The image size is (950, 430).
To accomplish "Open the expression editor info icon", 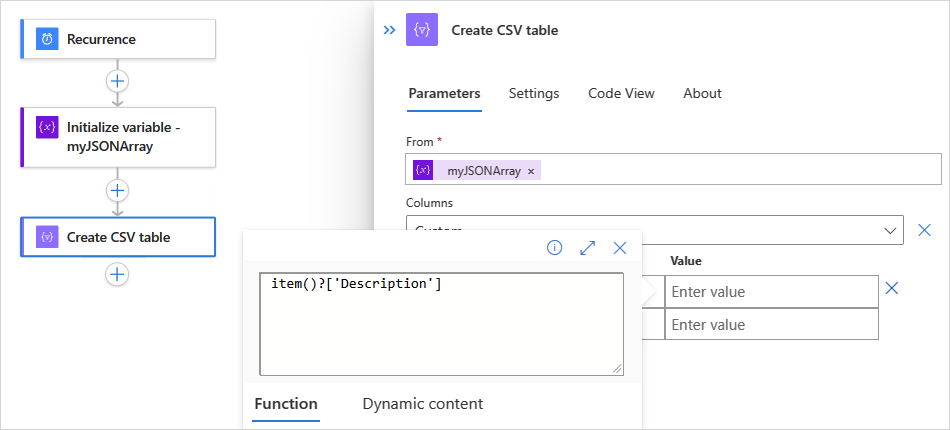I will click(554, 247).
